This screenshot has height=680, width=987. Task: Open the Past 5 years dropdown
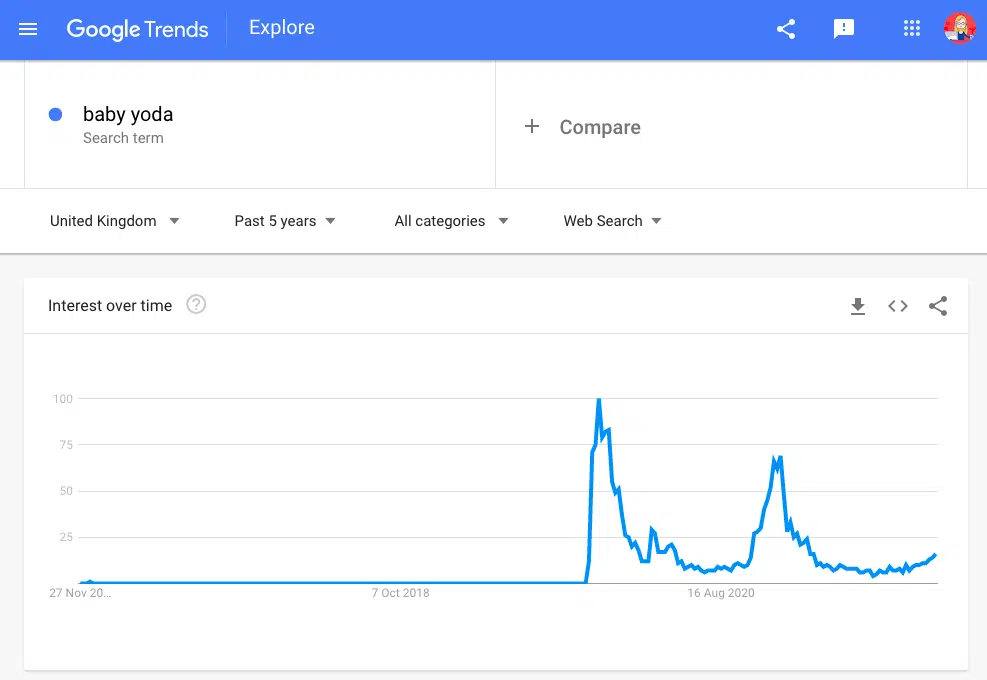[x=285, y=221]
